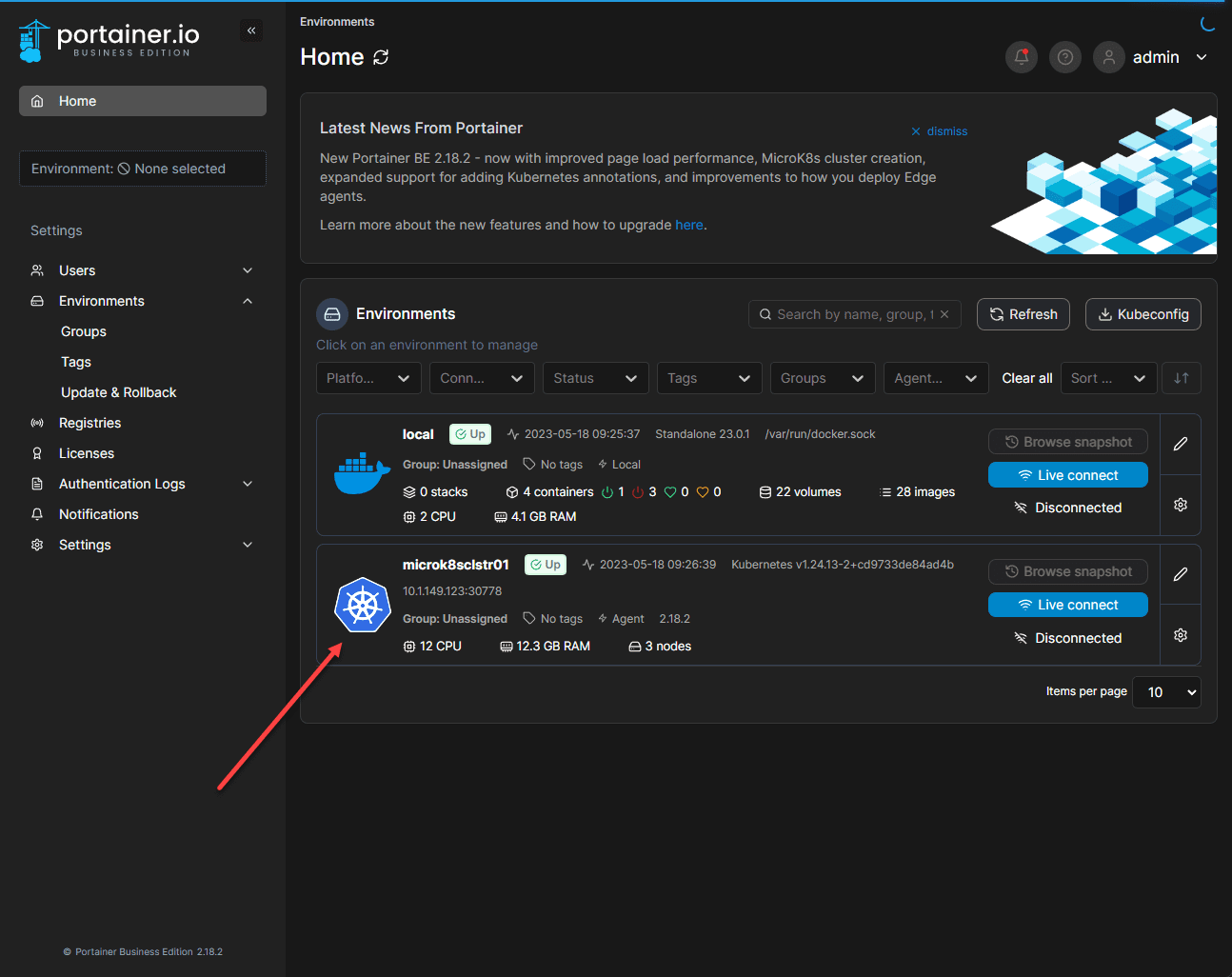Image resolution: width=1232 pixels, height=977 pixels.
Task: Click Live connect for local environment
Action: tap(1067, 475)
